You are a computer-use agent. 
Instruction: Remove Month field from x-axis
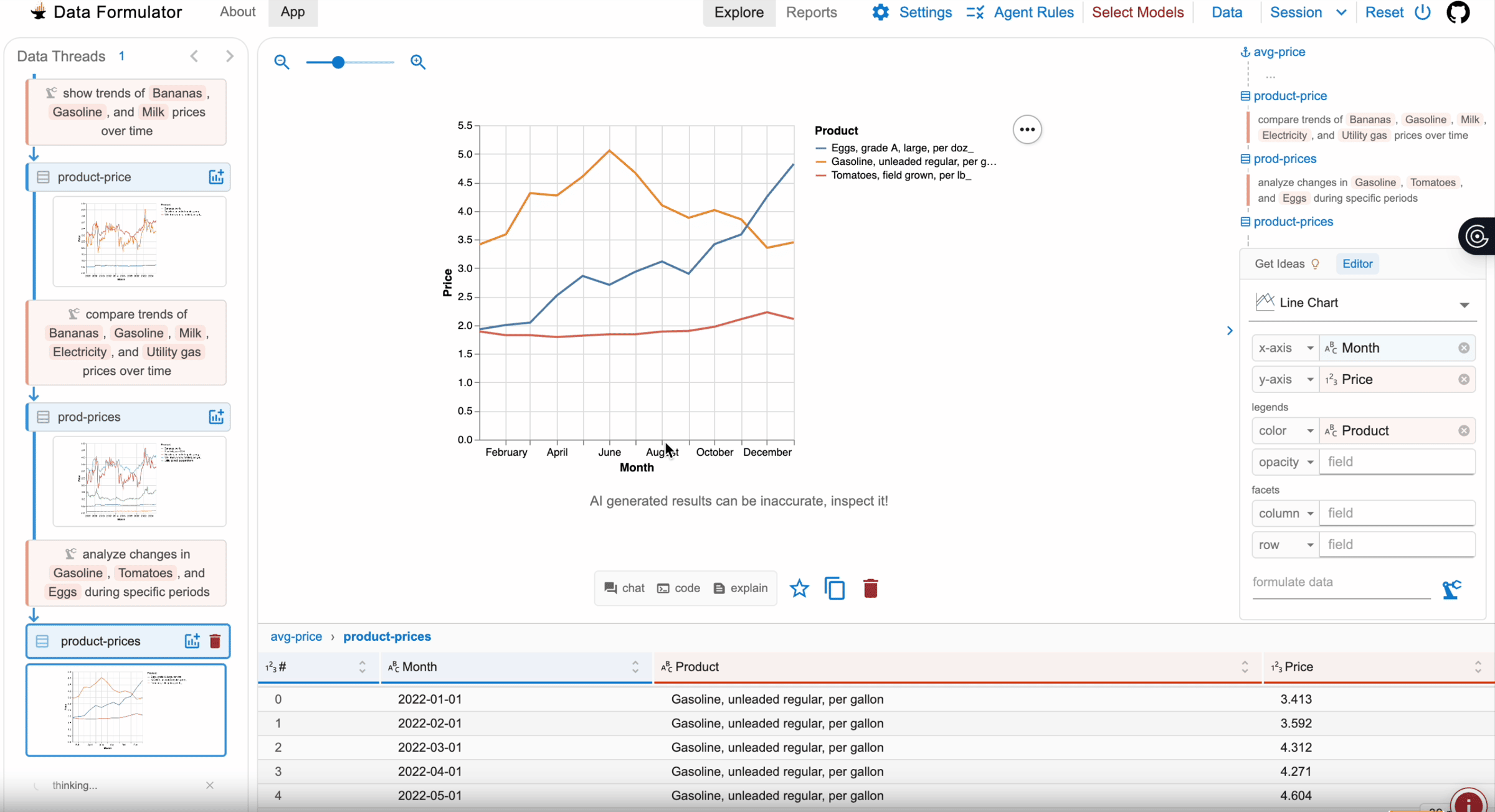coord(1464,348)
